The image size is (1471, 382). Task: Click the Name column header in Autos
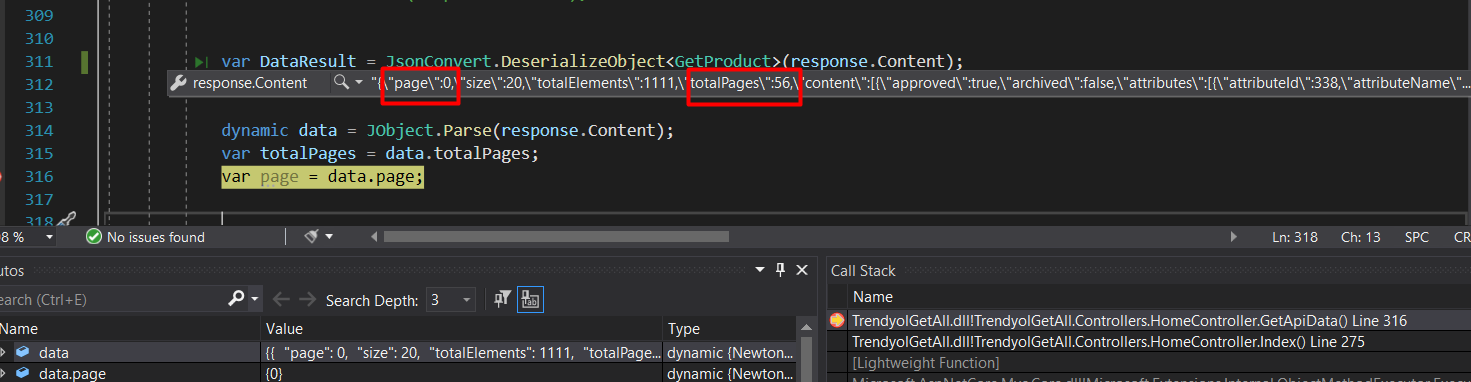pyautogui.click(x=129, y=328)
